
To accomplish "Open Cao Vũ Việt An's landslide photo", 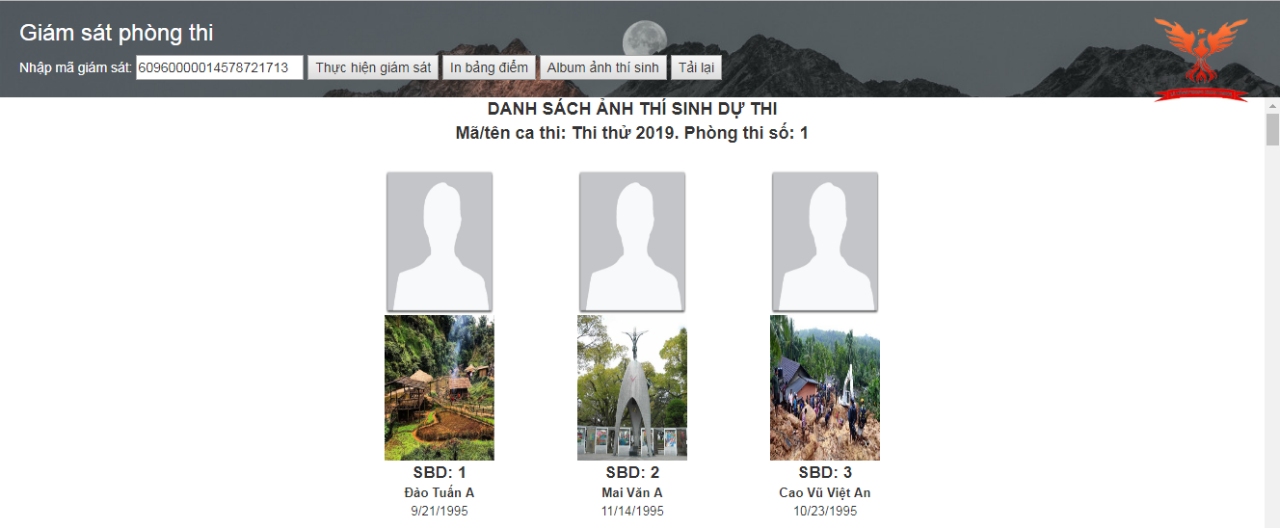I will click(x=825, y=388).
